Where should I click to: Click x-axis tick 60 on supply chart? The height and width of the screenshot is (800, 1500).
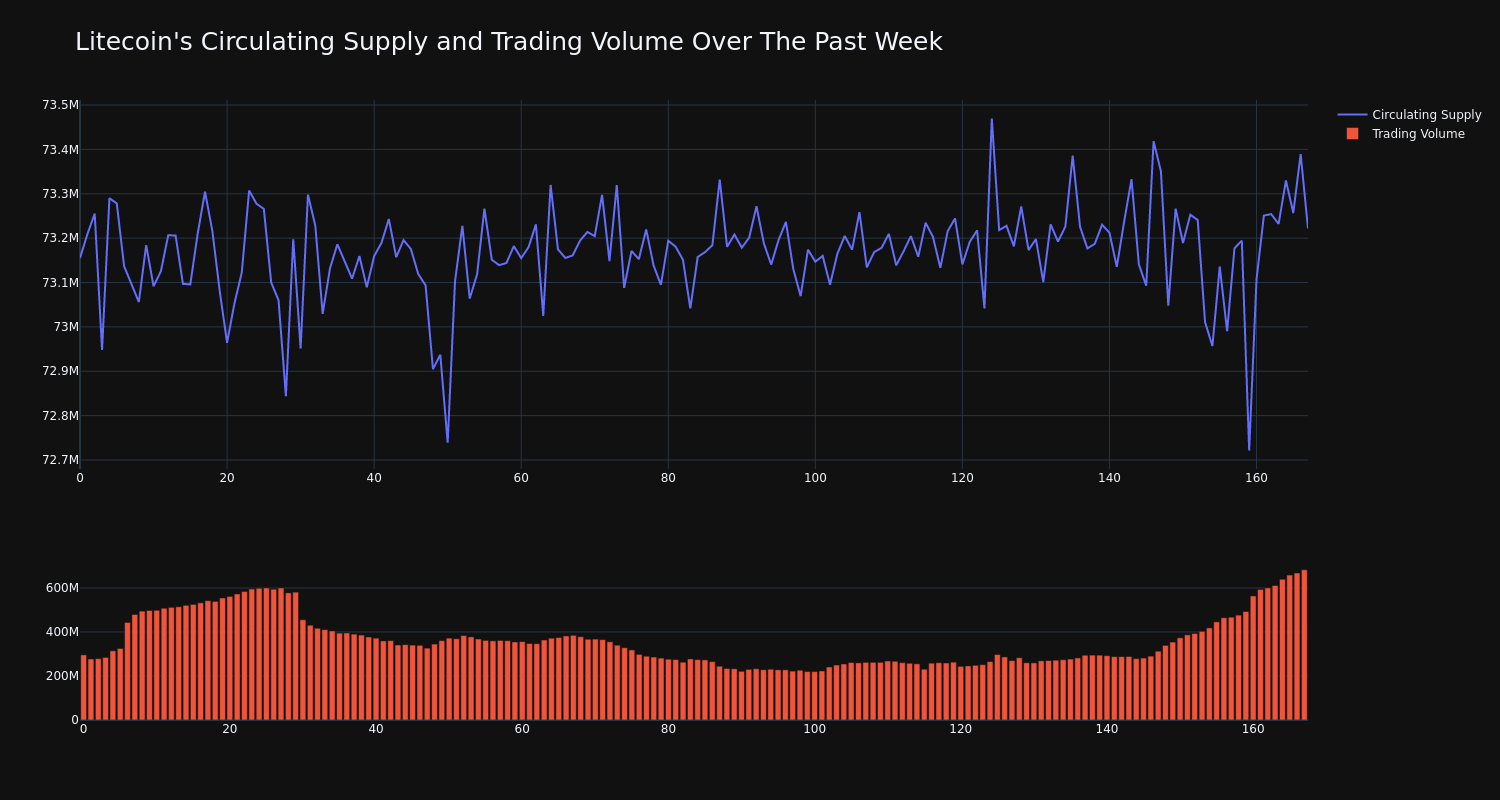[521, 478]
